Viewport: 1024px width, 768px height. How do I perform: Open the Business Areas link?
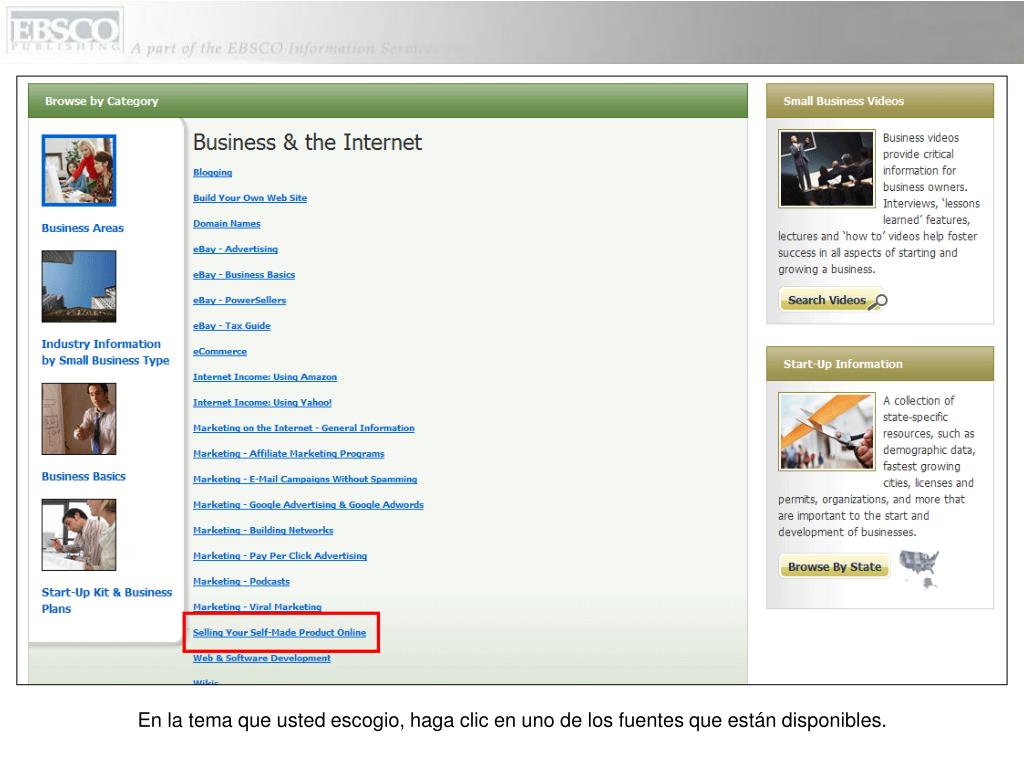coord(82,228)
